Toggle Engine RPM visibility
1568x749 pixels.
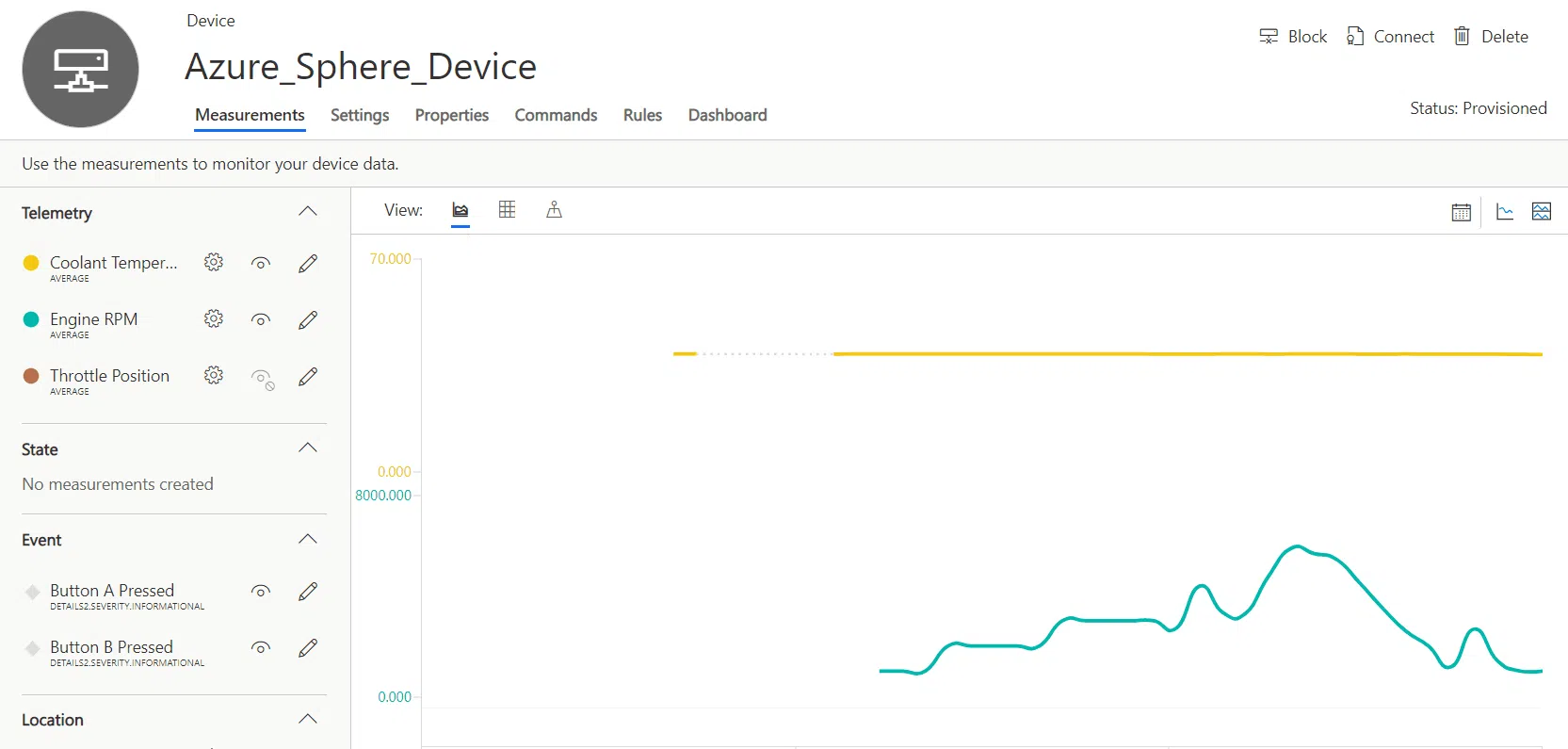point(261,320)
